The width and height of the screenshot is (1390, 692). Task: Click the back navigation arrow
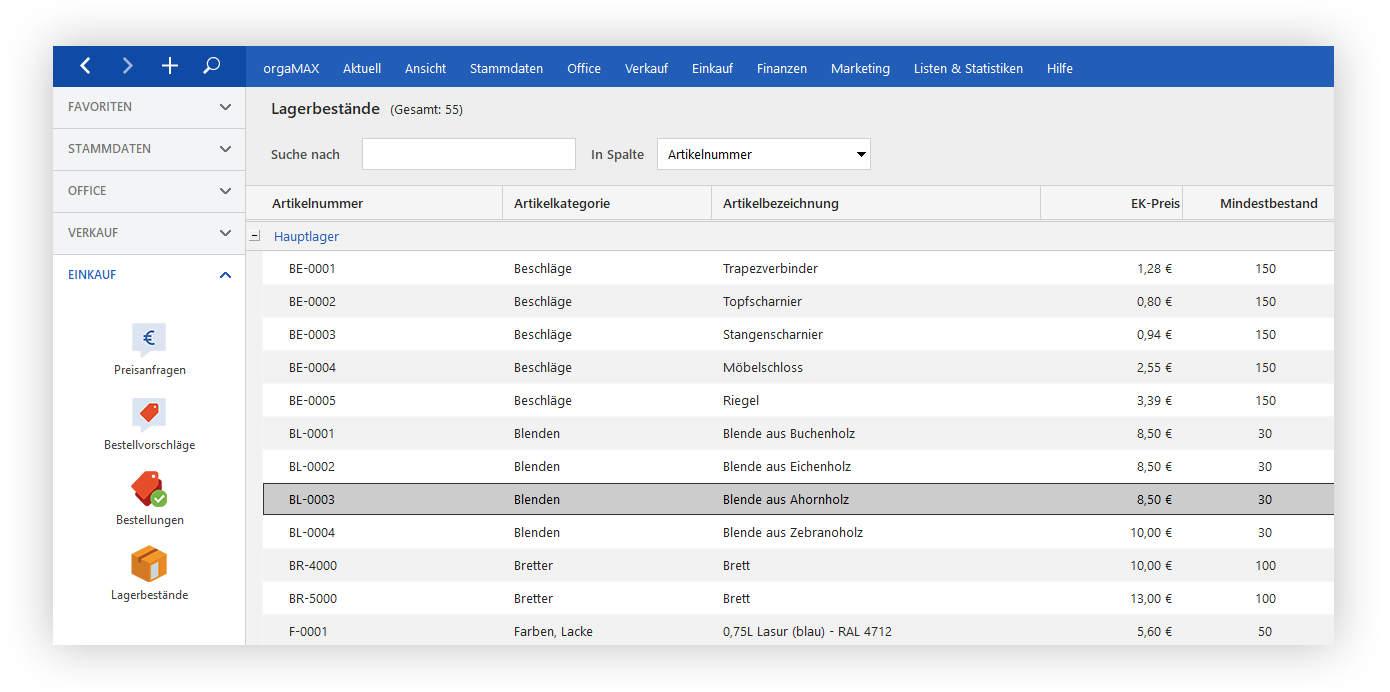(x=85, y=66)
